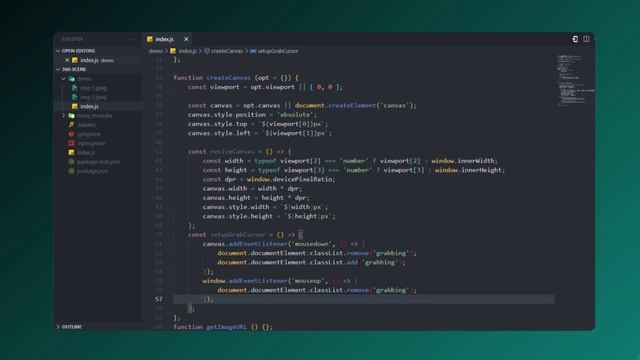
Task: Open Explorer more actions ellipsis
Action: point(132,39)
